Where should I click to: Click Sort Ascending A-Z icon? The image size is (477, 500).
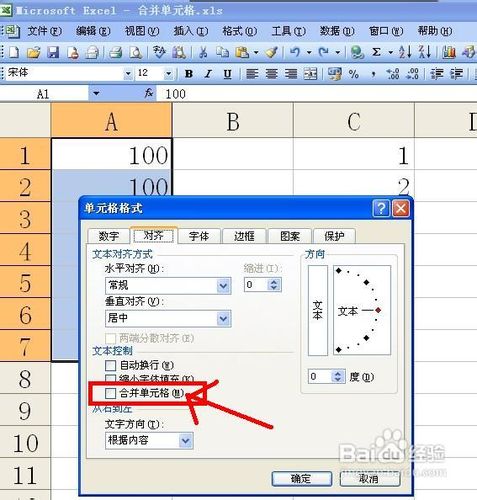coord(405,52)
